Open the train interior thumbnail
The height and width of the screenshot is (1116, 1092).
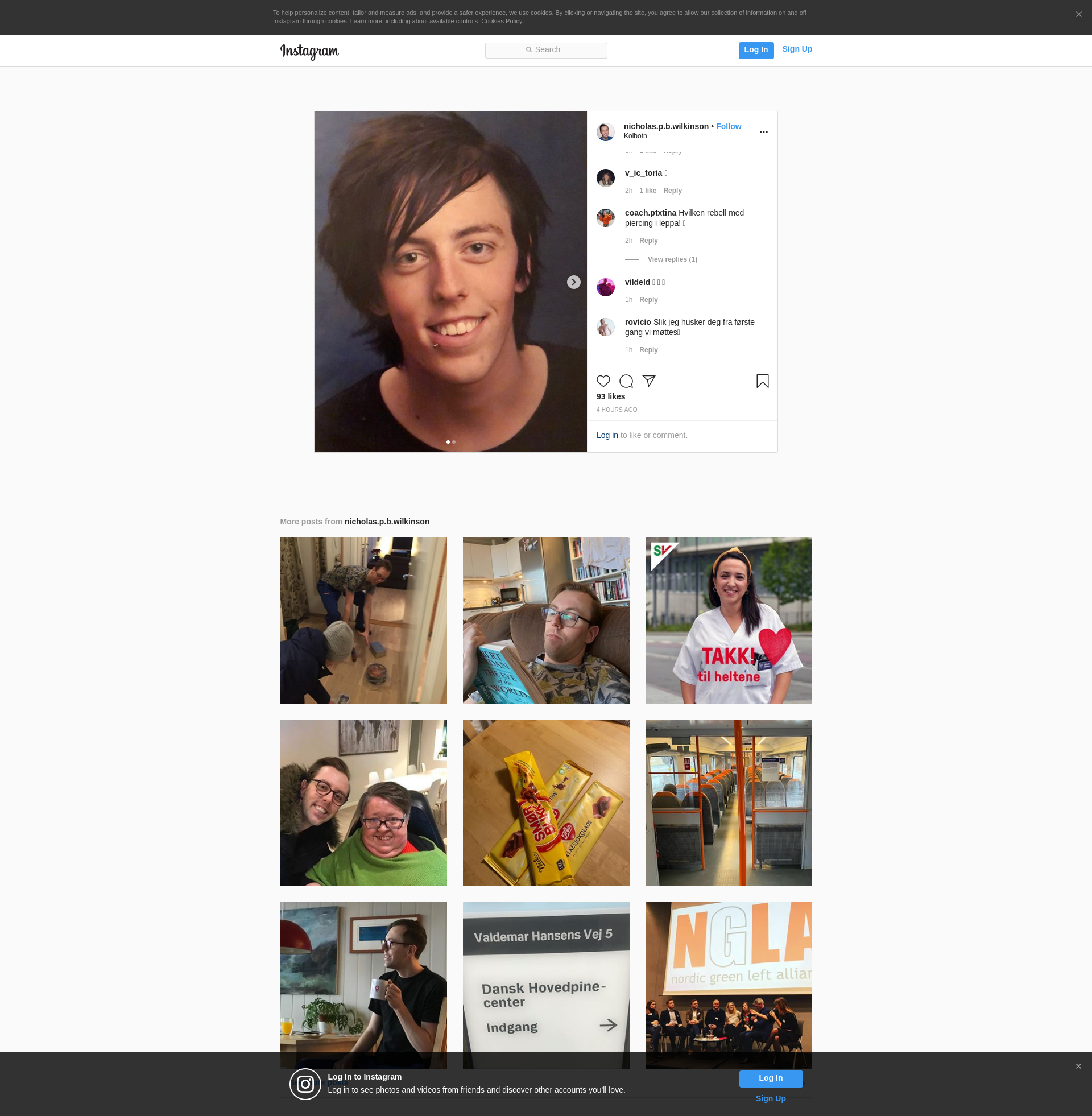729,803
